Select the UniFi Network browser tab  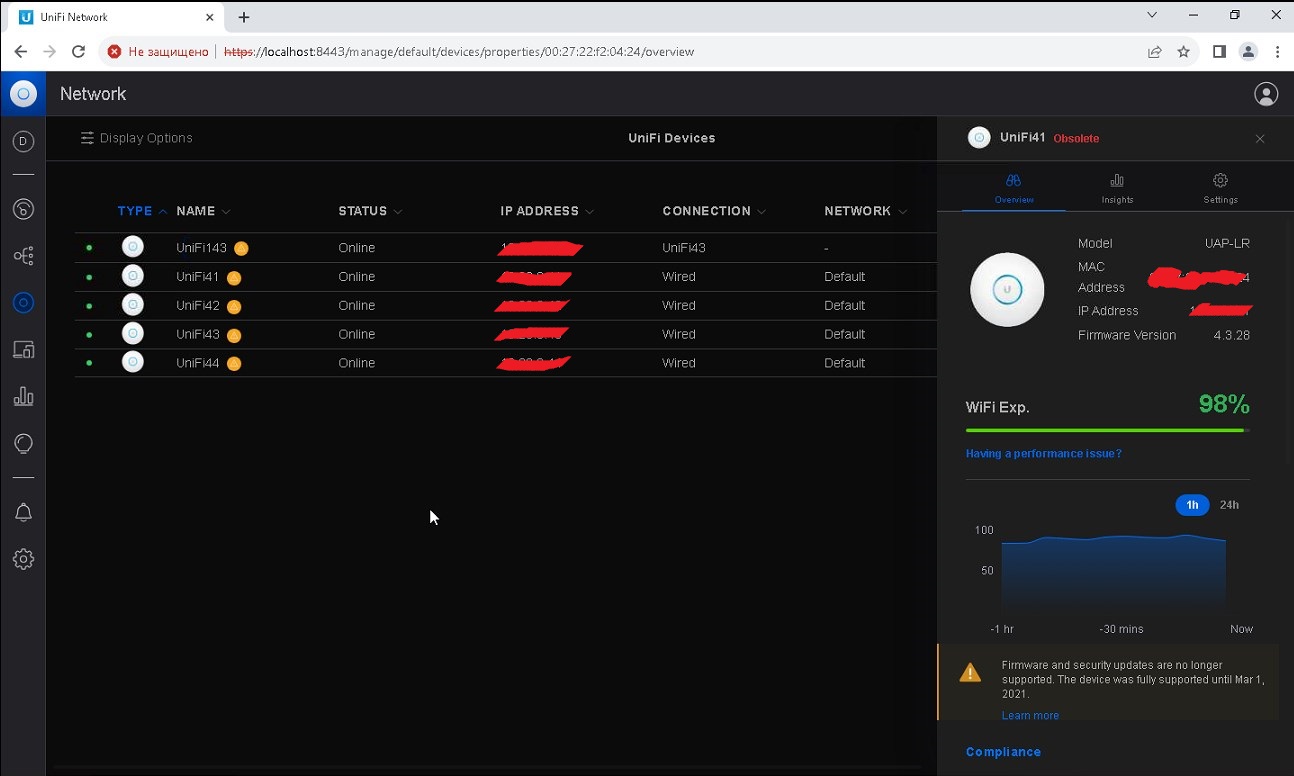pyautogui.click(x=115, y=17)
